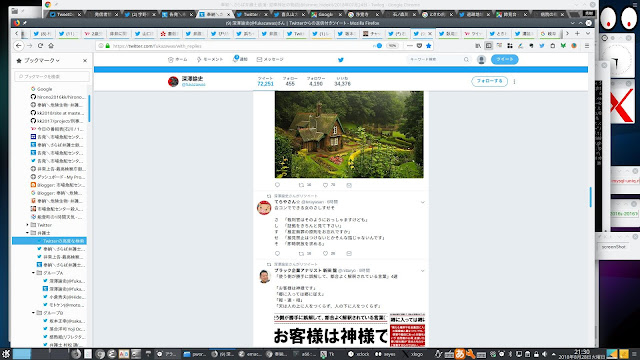Viewport: 640px width, 360px height.
Task: Retweet the てらやさん tweet
Action: 301,253
